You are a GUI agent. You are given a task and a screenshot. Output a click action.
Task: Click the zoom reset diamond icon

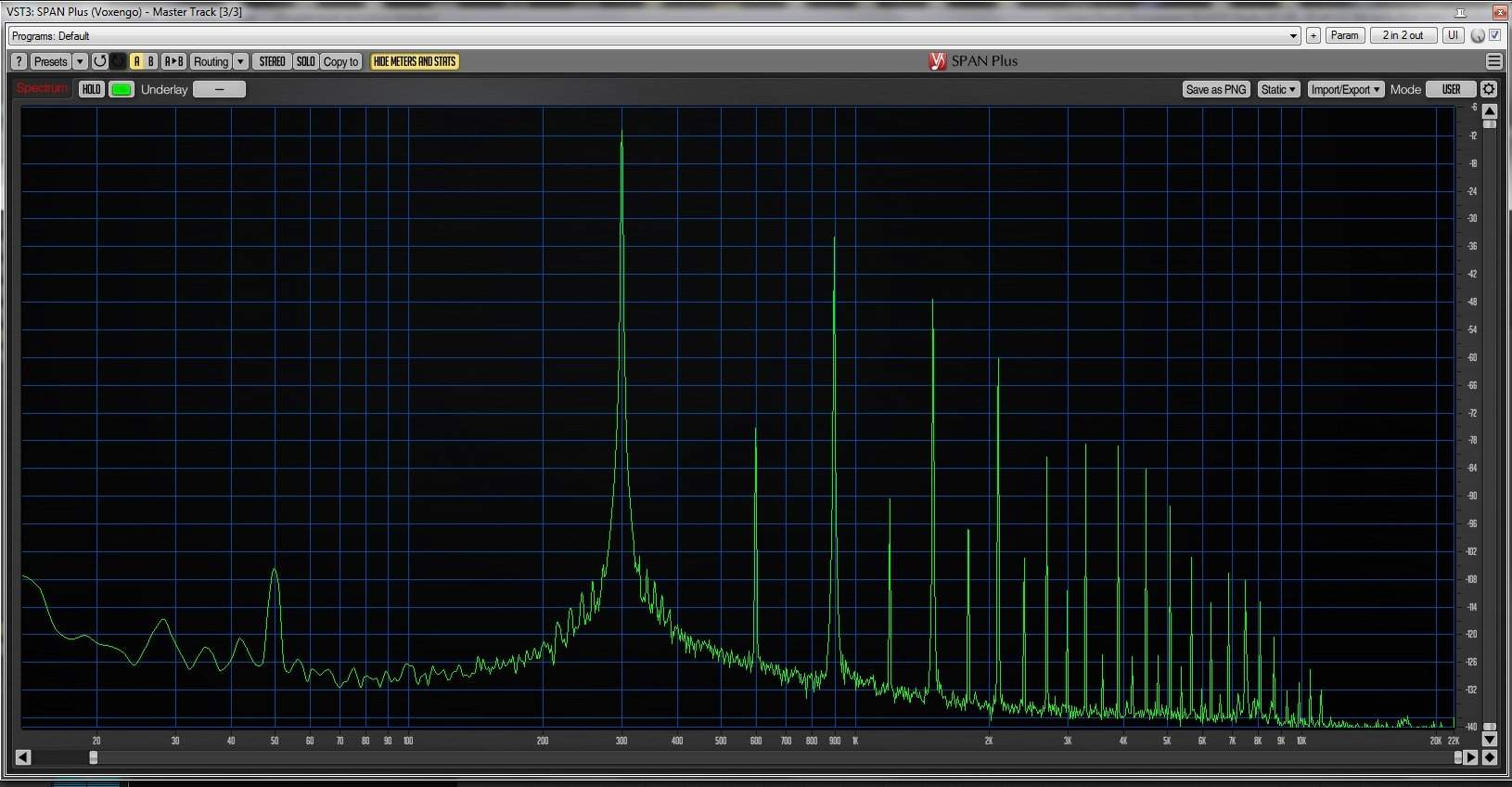[x=1490, y=757]
